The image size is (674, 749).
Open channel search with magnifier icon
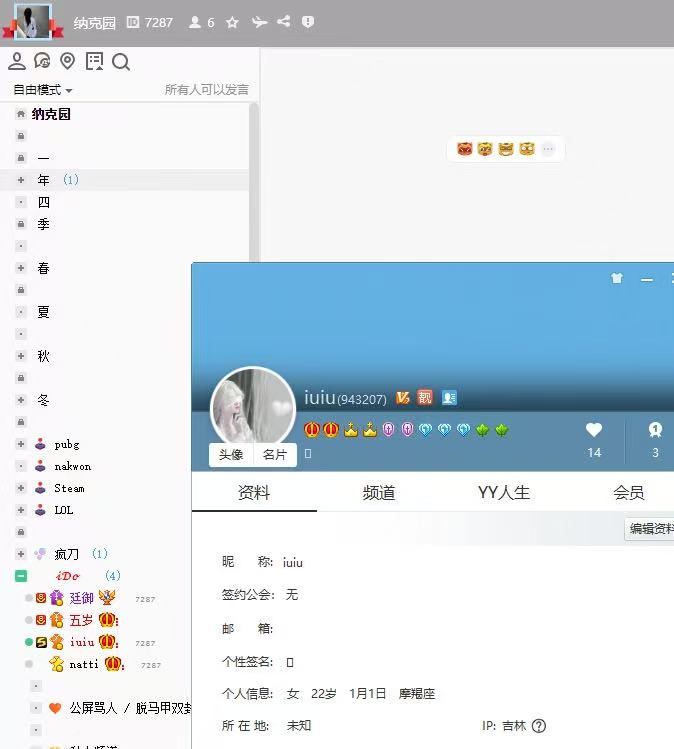tap(121, 62)
